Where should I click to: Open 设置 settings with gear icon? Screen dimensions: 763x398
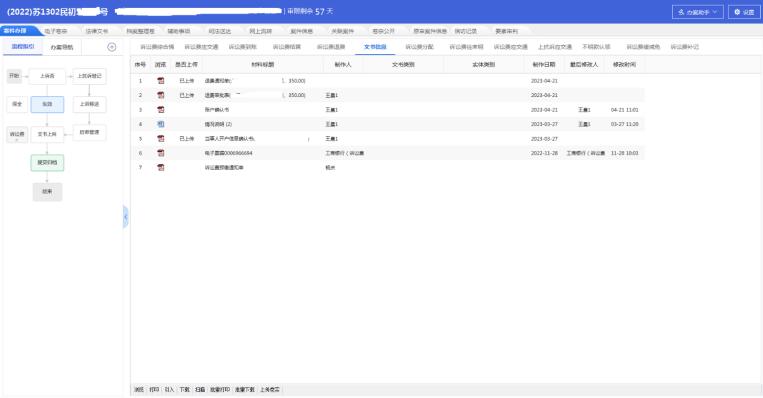(x=744, y=12)
